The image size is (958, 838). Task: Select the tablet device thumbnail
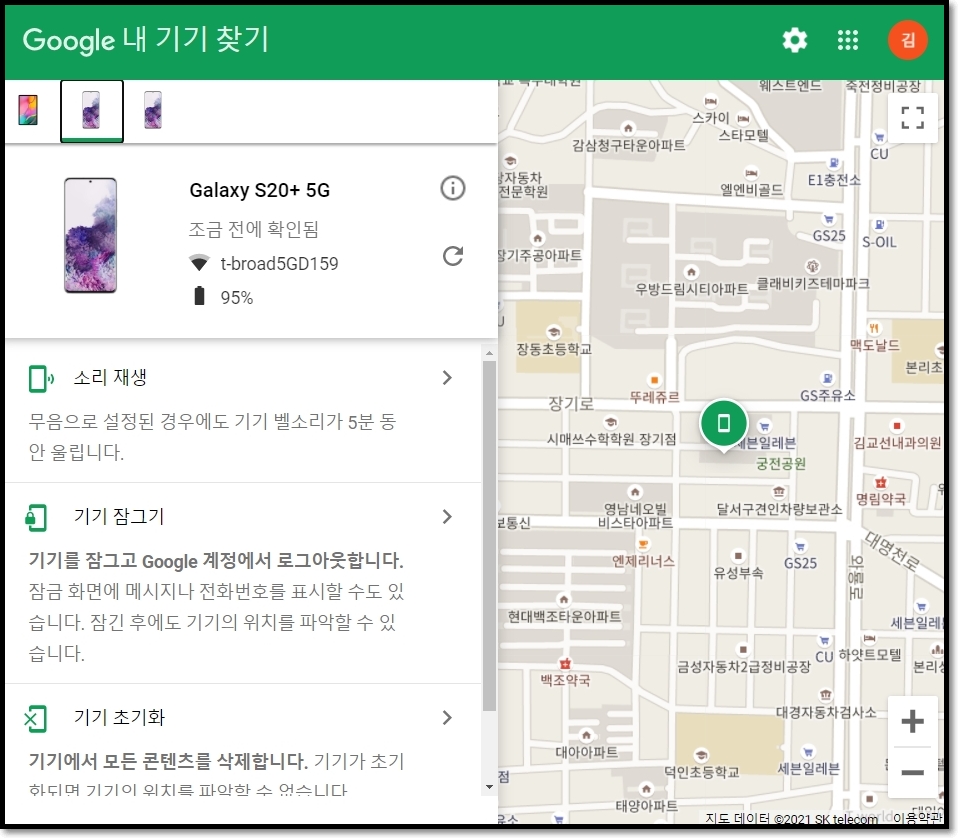(x=28, y=111)
